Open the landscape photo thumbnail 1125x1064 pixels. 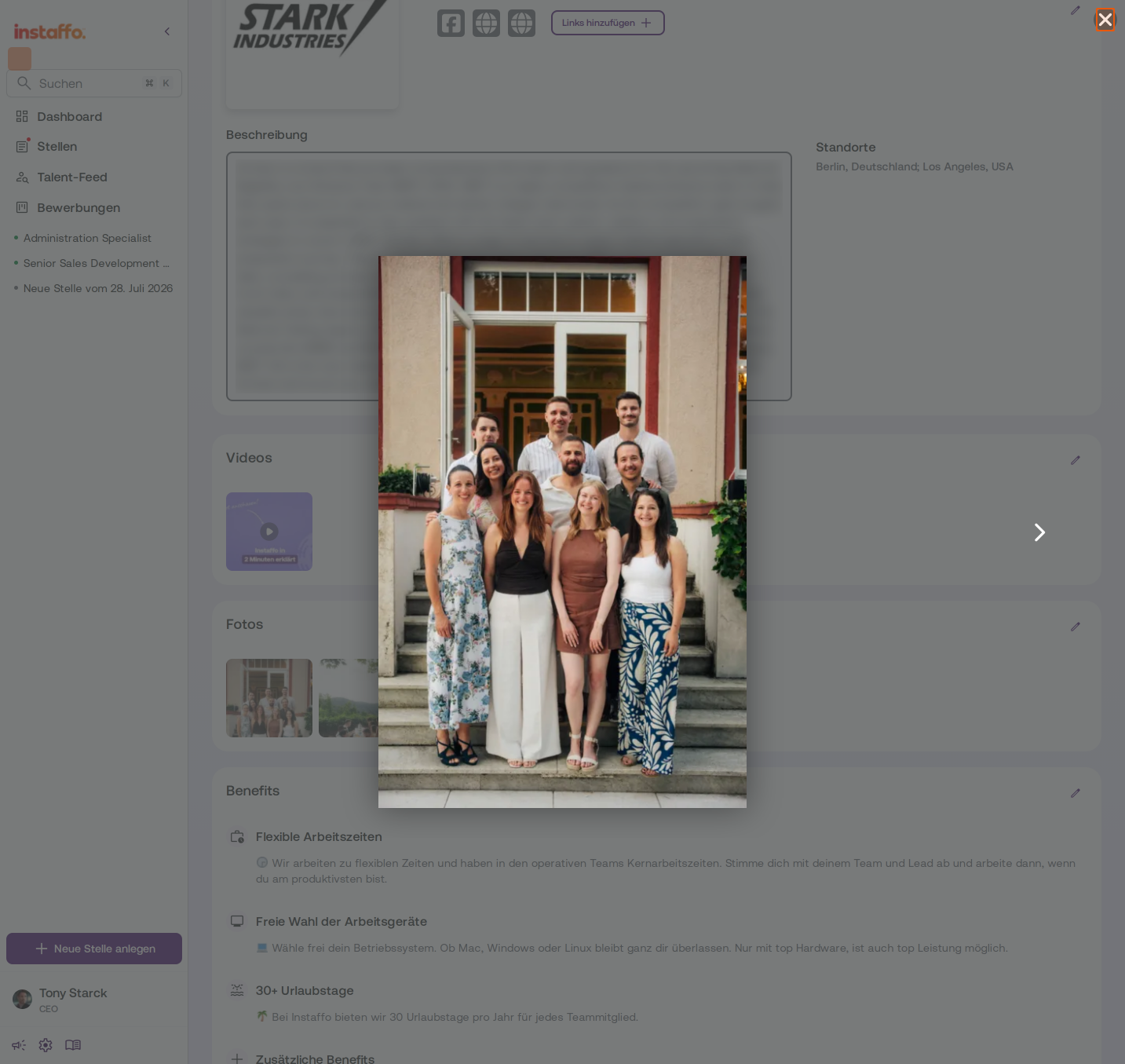coord(349,698)
